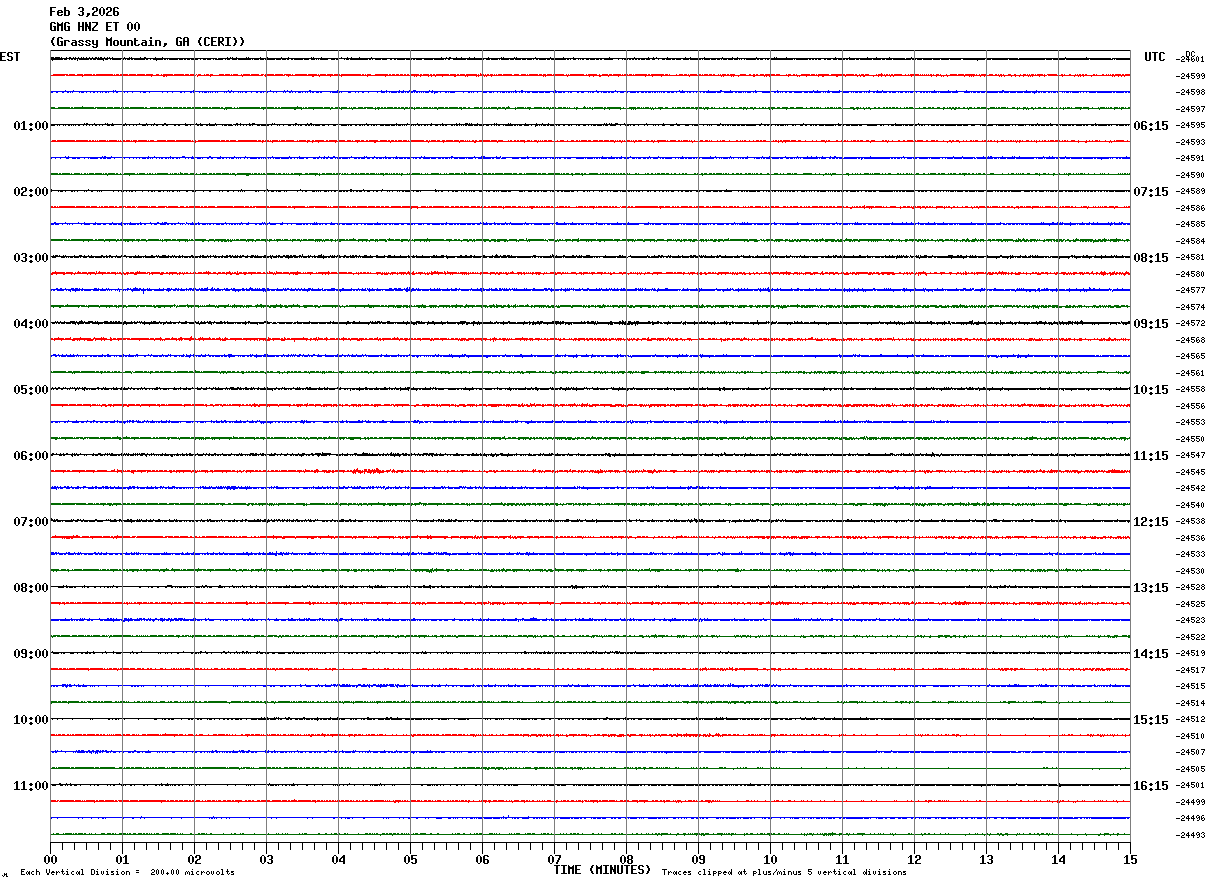The width and height of the screenshot is (1210, 886).
Task: Click the '12:15' UTC time label
Action: pyautogui.click(x=1151, y=522)
